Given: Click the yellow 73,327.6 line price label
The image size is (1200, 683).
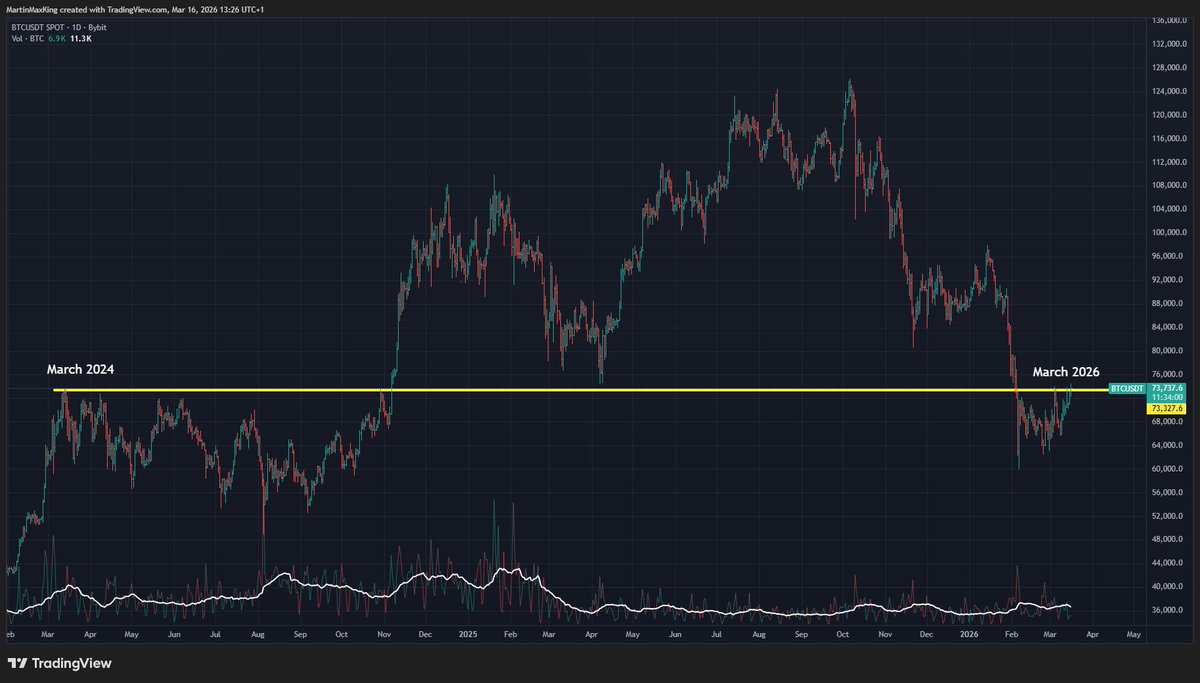Looking at the screenshot, I should [x=1166, y=408].
